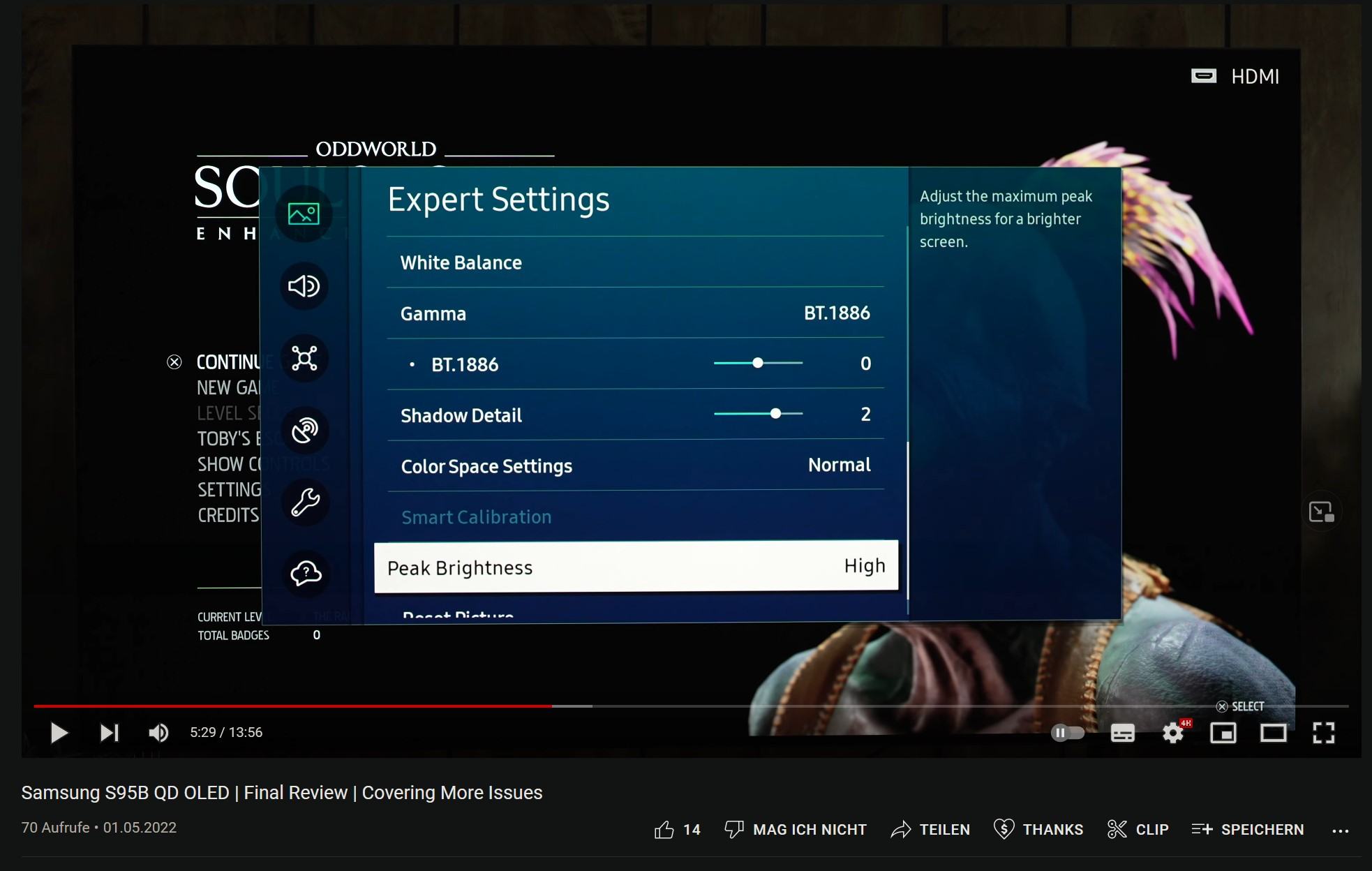Image resolution: width=1372 pixels, height=871 pixels.
Task: Like the video with thumbs up
Action: 664,829
